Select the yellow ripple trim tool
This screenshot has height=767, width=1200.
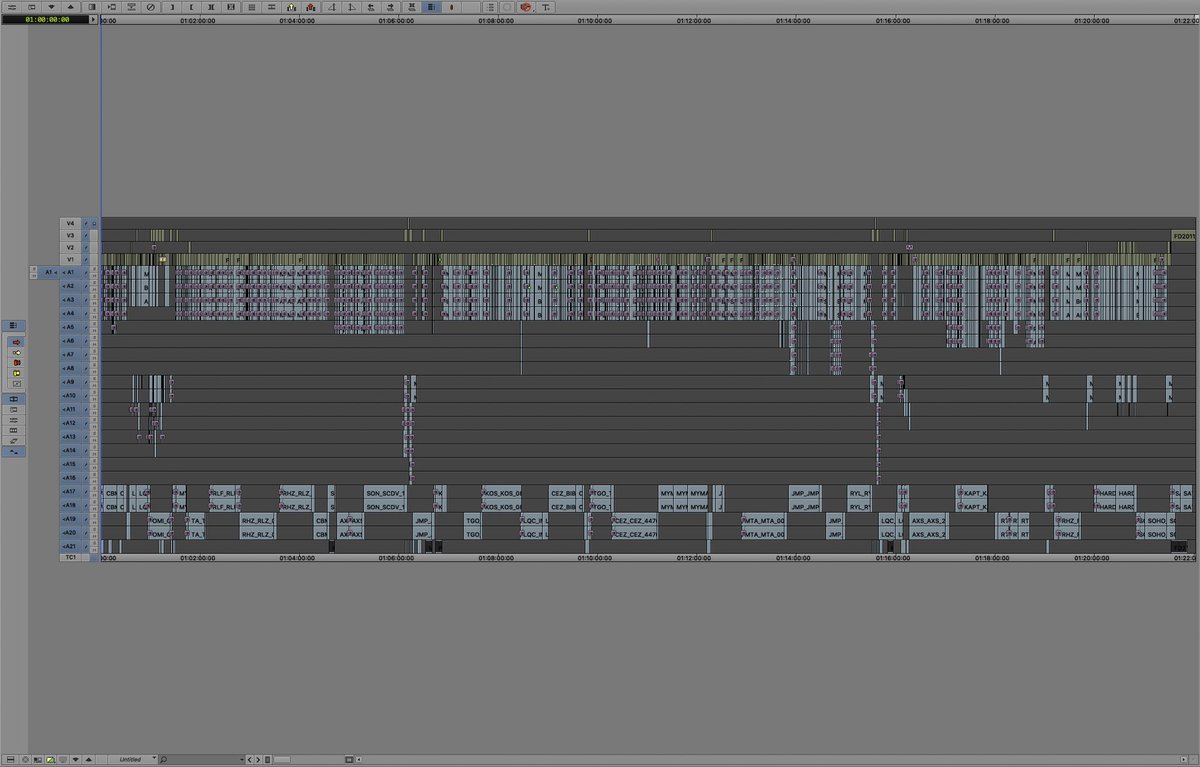14,373
